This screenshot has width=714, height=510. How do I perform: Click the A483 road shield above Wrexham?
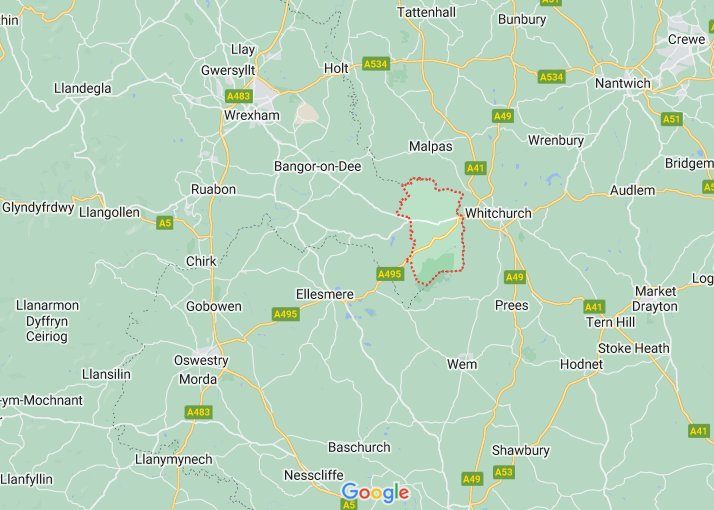pyautogui.click(x=239, y=96)
